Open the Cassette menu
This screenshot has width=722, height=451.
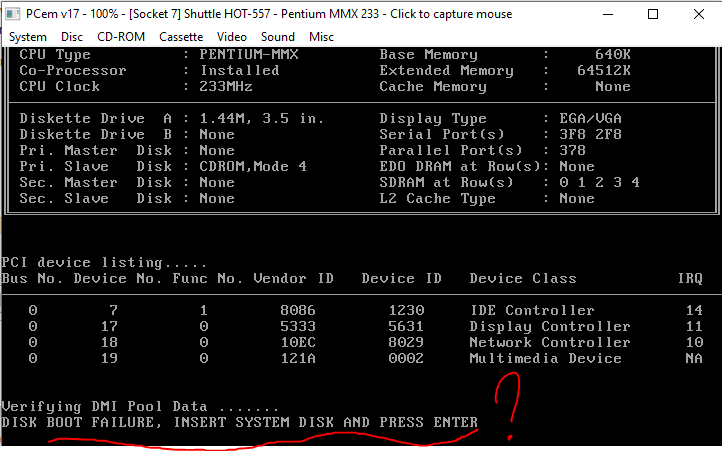tap(181, 37)
